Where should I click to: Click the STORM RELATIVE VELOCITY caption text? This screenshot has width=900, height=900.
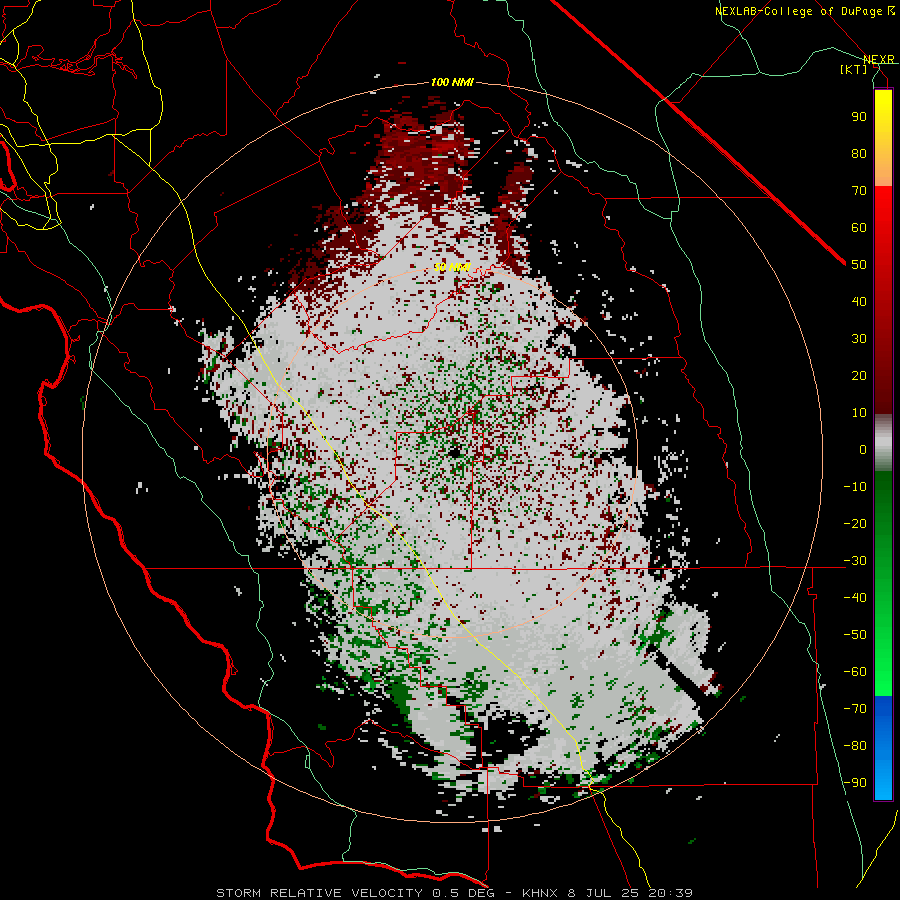(319, 893)
